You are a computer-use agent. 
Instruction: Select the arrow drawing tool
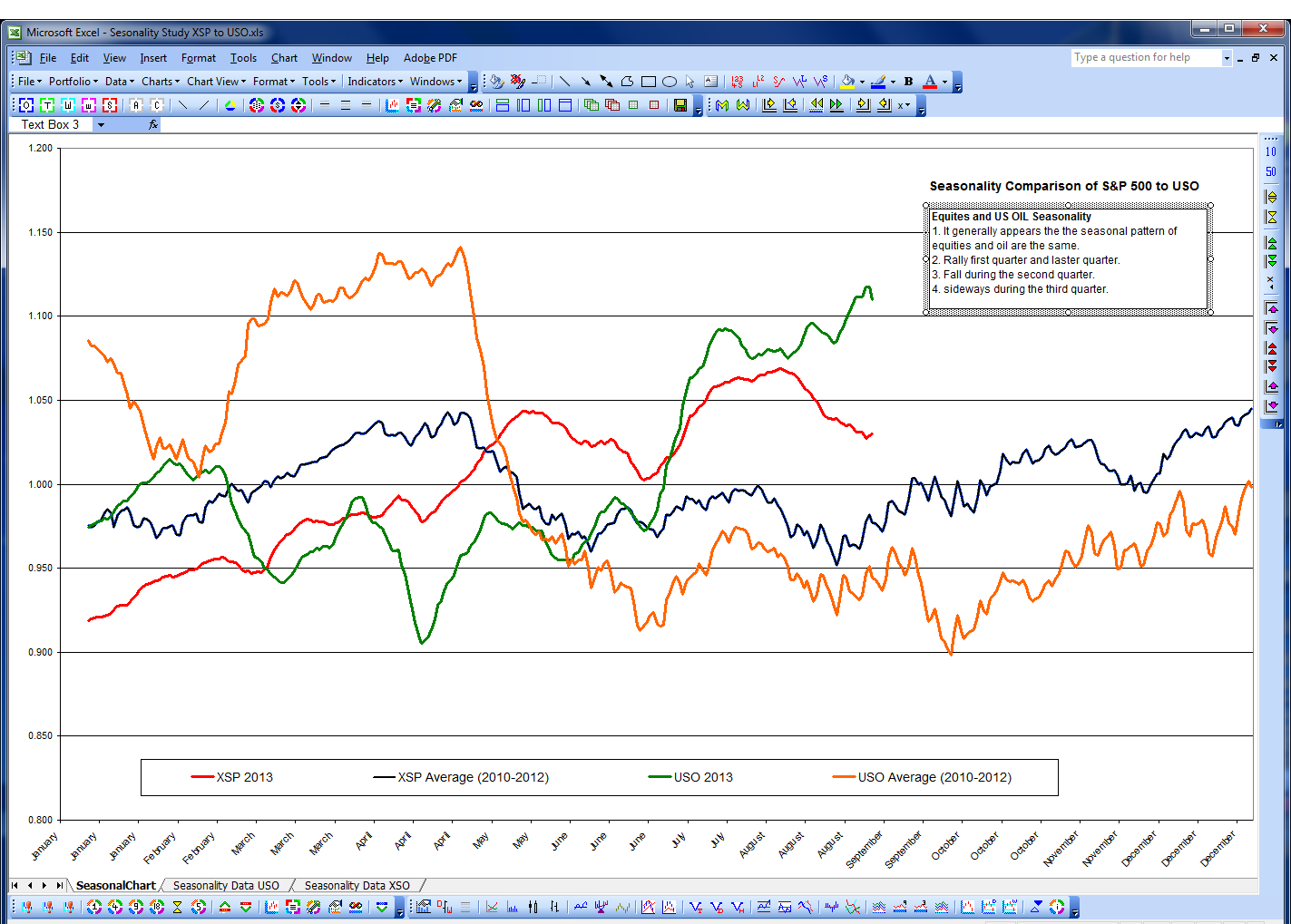coord(585,82)
